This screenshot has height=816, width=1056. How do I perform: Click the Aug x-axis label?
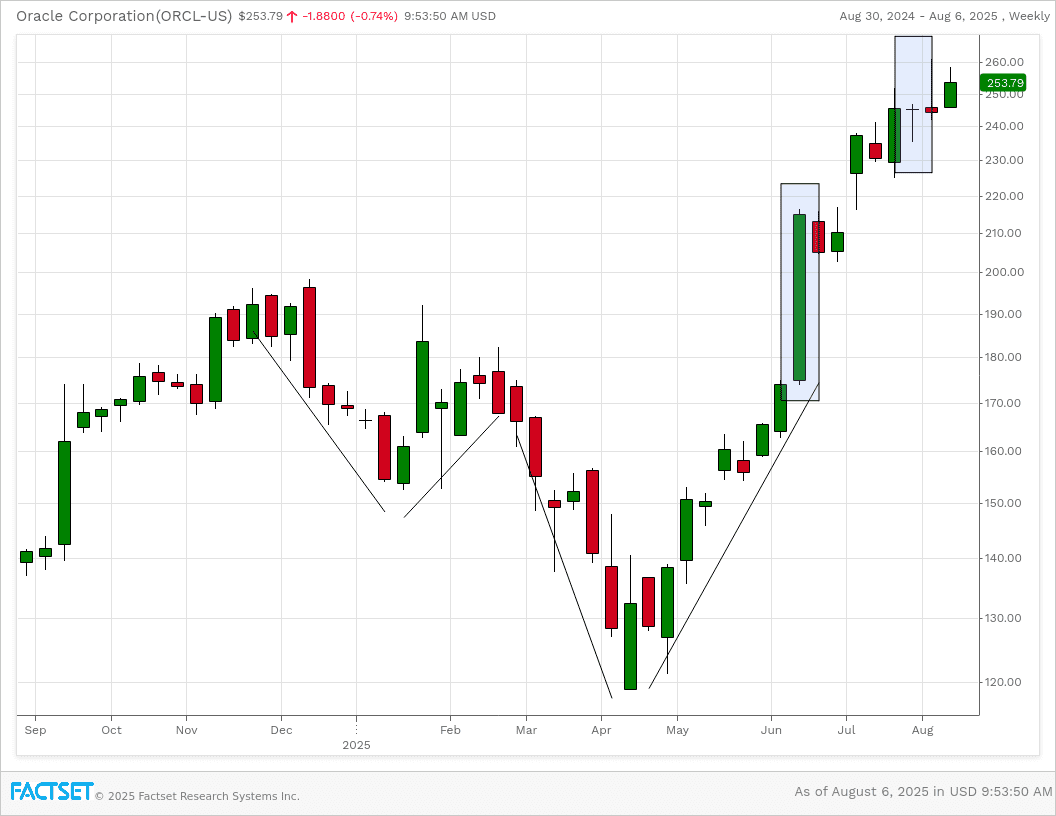[x=923, y=730]
